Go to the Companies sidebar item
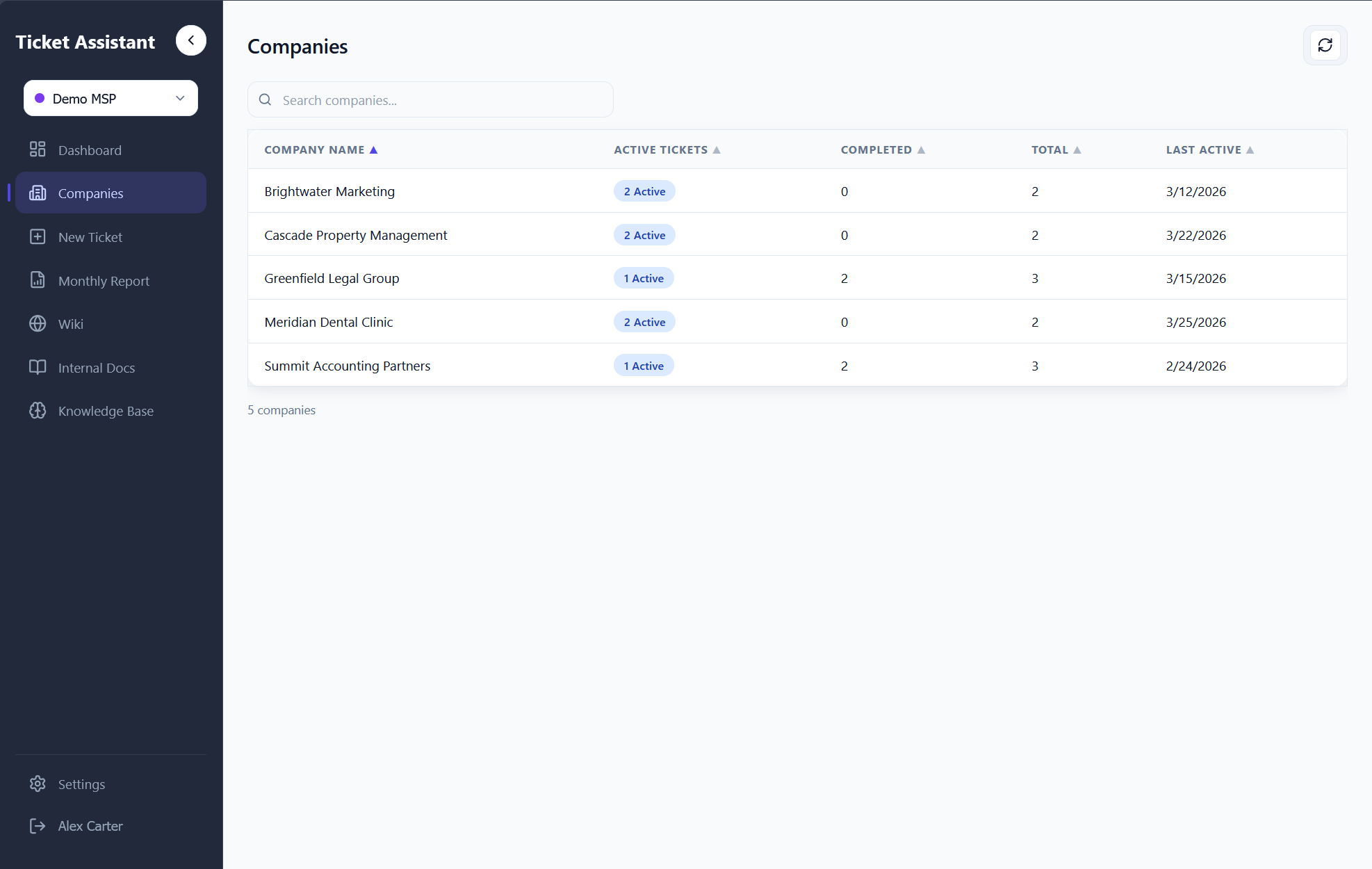1372x869 pixels. pos(90,193)
